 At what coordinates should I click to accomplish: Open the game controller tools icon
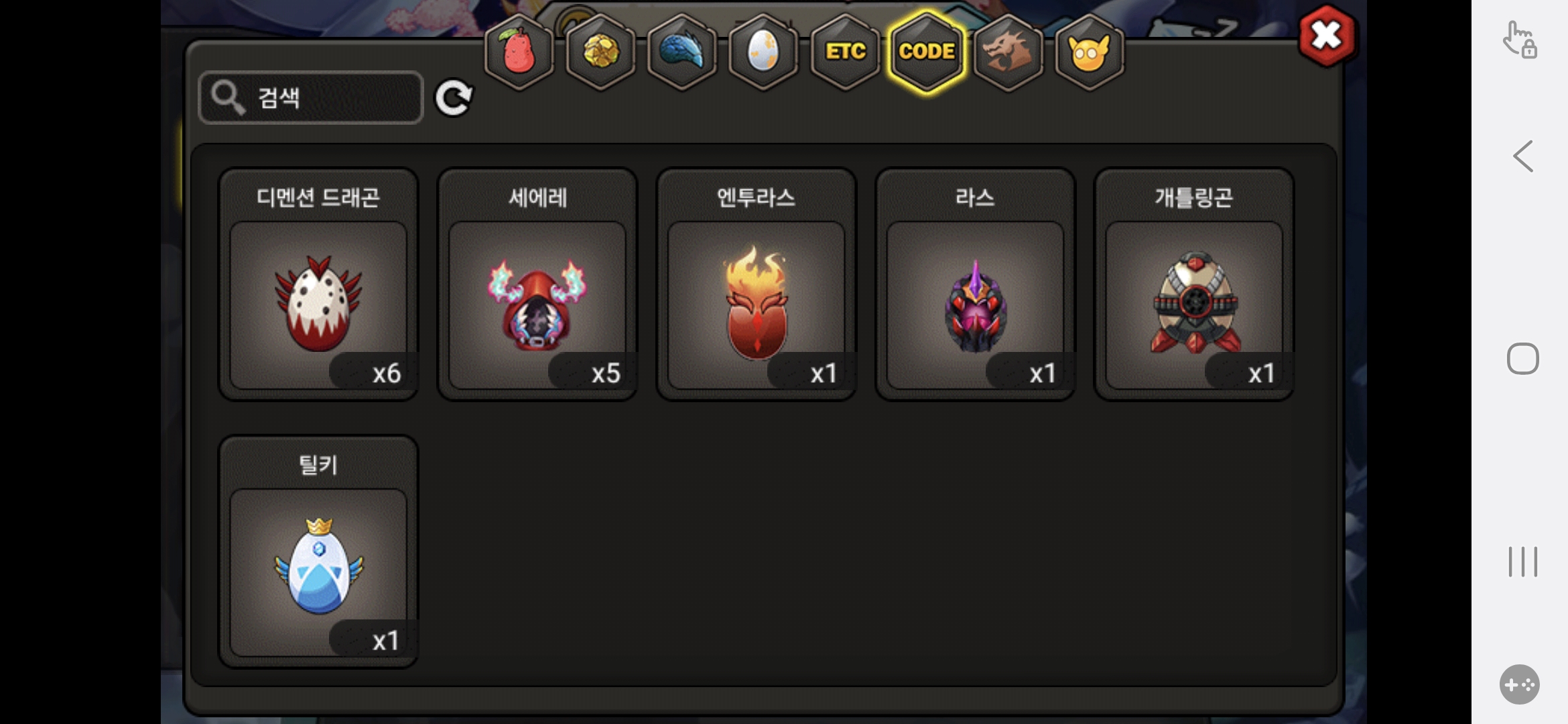(x=1520, y=684)
